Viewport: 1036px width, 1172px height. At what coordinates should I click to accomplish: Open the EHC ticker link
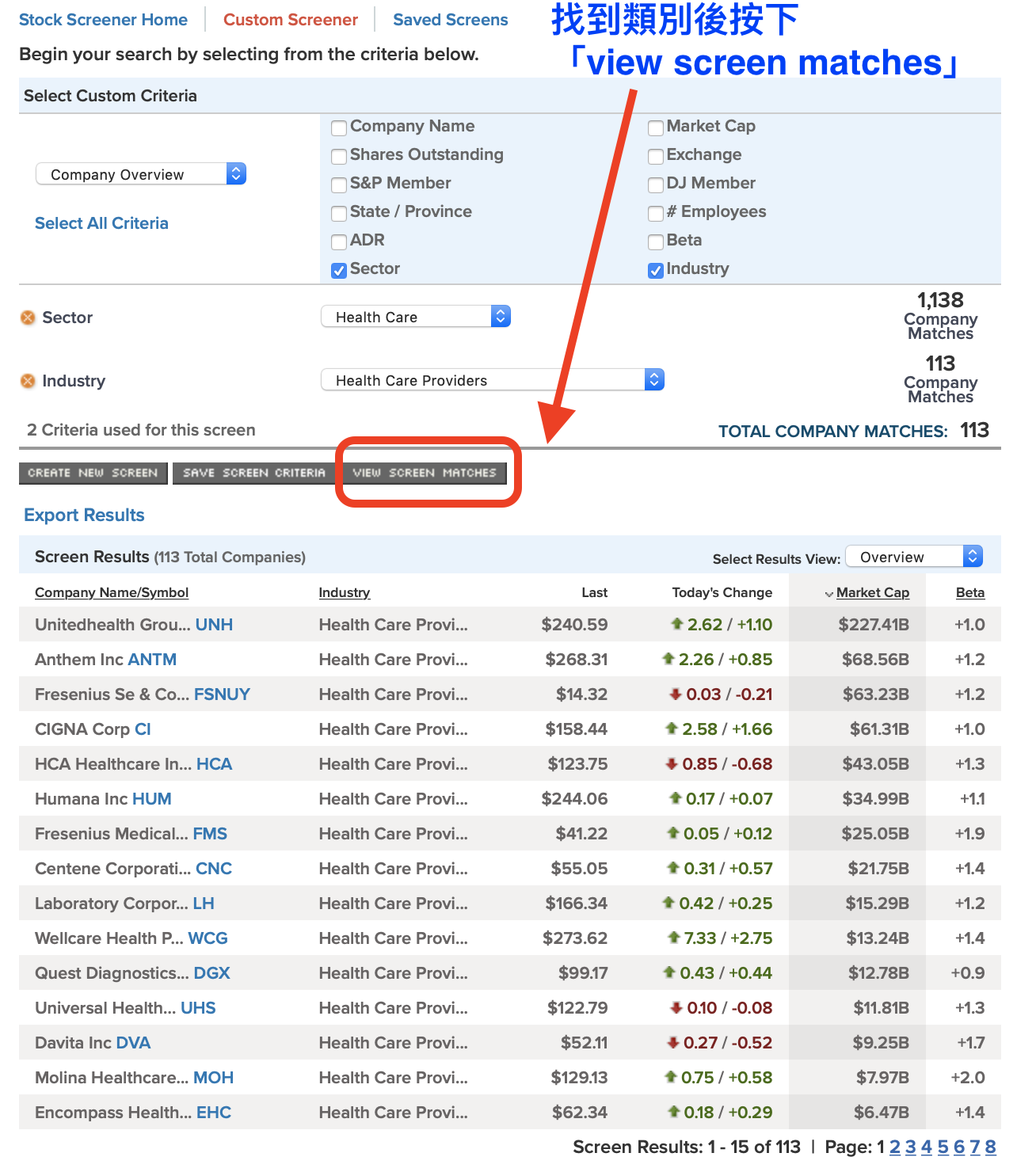point(214,1113)
